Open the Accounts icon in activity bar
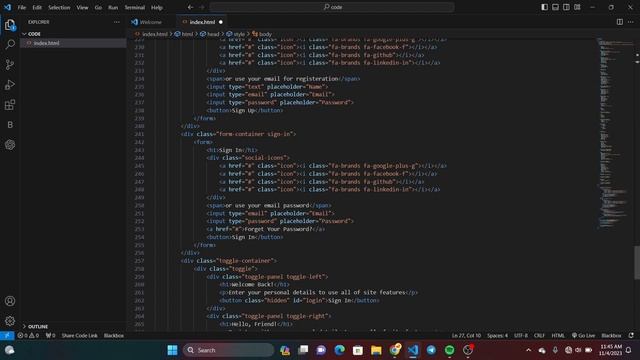Viewport: 640px width, 360px height. click(x=10, y=301)
